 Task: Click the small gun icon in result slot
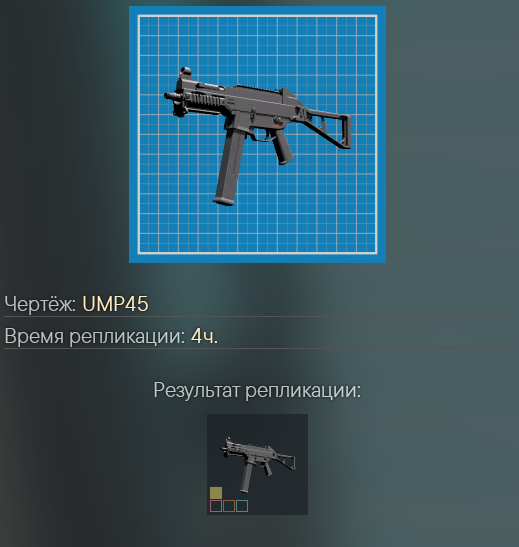pos(257,462)
